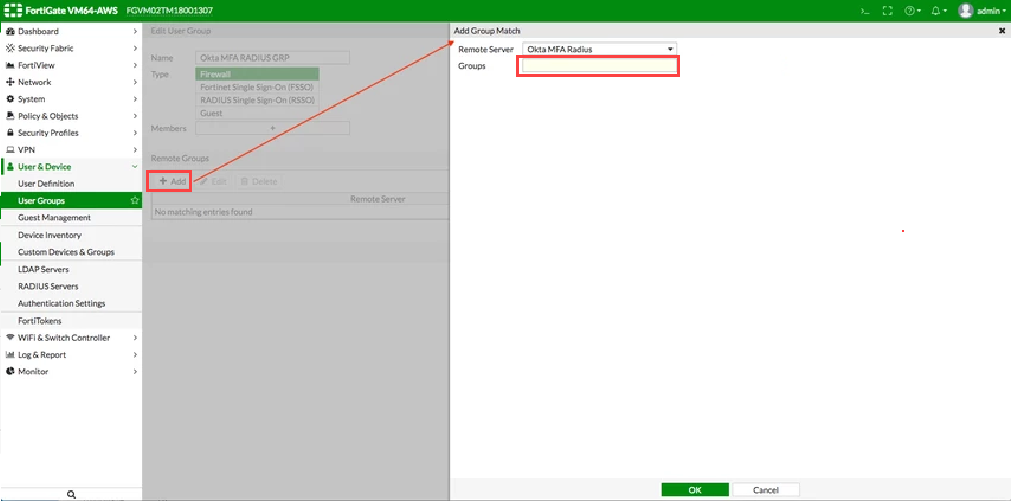Click the sidebar search magnifier icon
Viewport: 1011px width, 501px height.
click(71, 494)
